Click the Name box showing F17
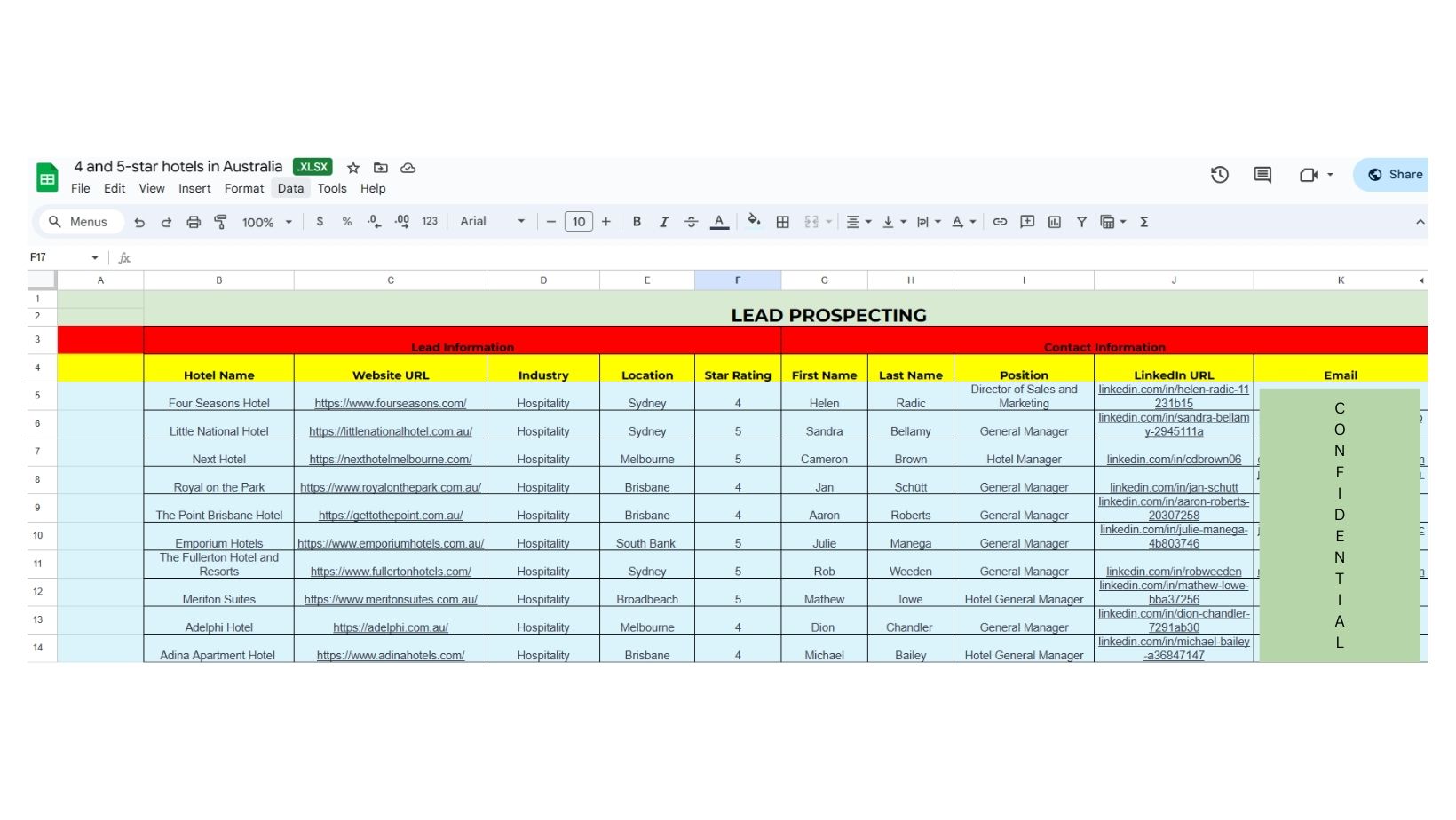Screen dimensions: 1456x820 pyautogui.click(x=57, y=257)
